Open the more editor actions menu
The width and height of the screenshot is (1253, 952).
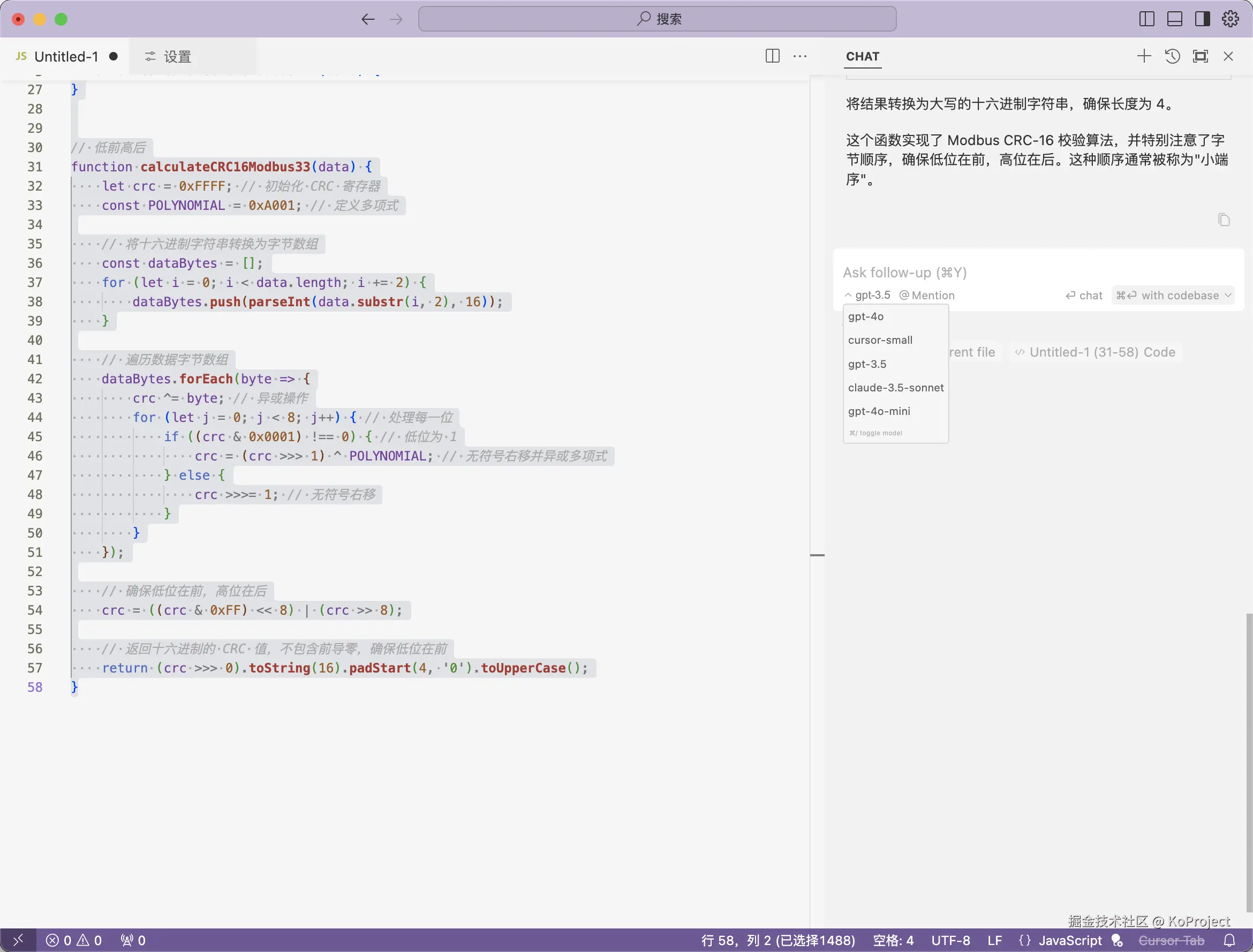coord(800,56)
